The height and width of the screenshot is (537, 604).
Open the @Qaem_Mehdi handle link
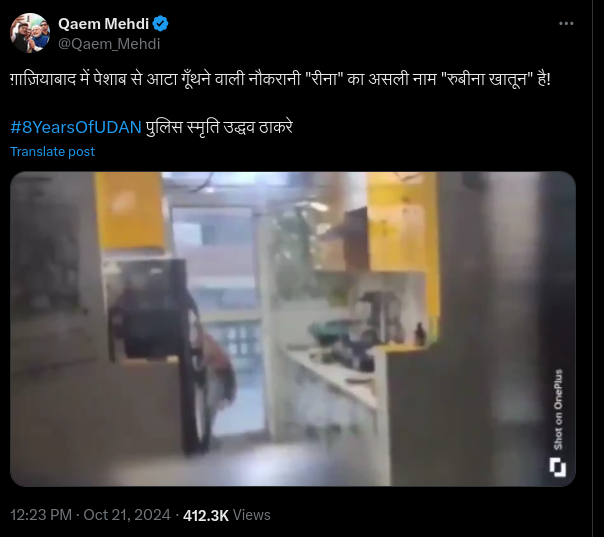pyautogui.click(x=109, y=44)
